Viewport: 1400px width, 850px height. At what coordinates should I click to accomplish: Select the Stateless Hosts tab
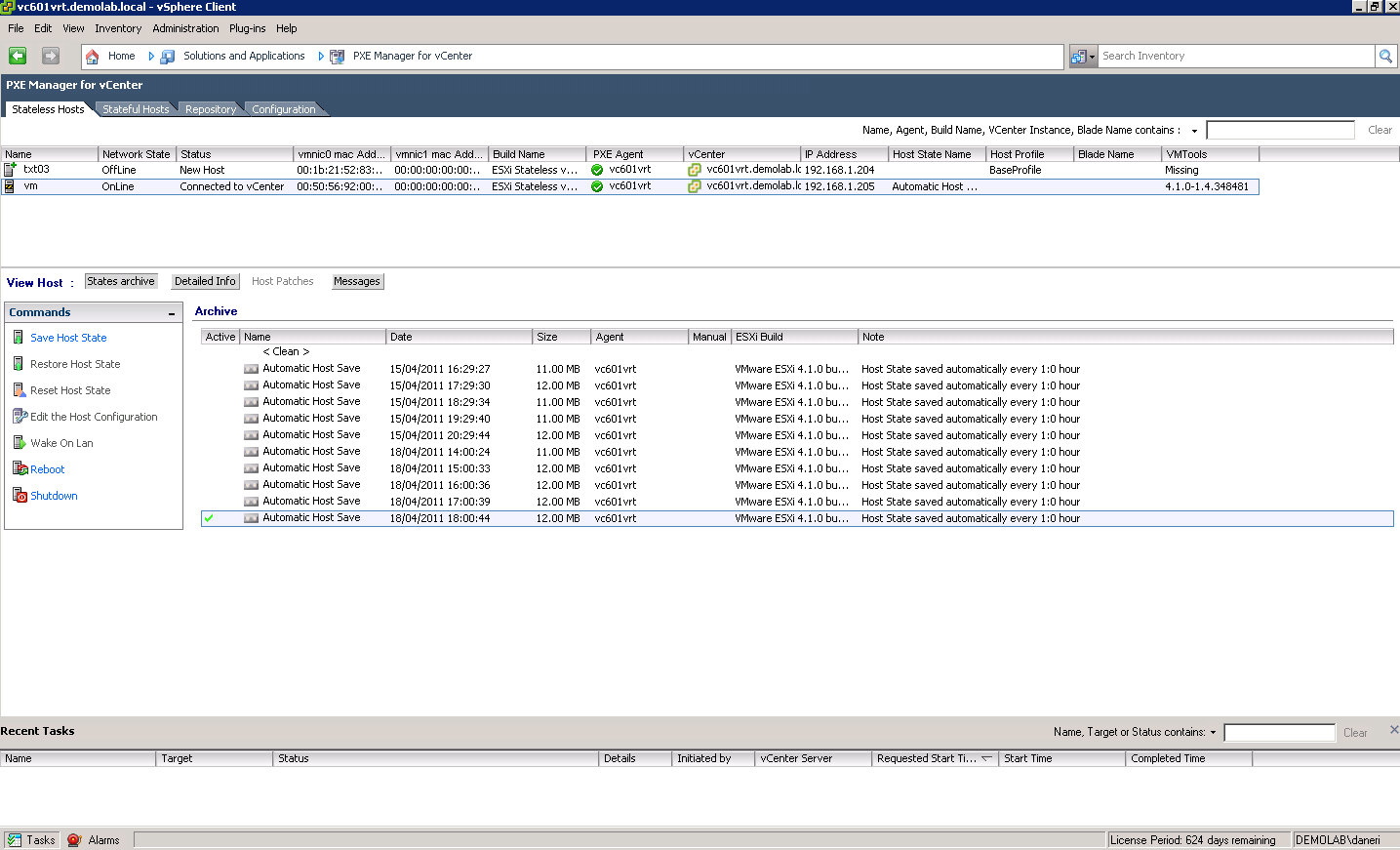(48, 109)
